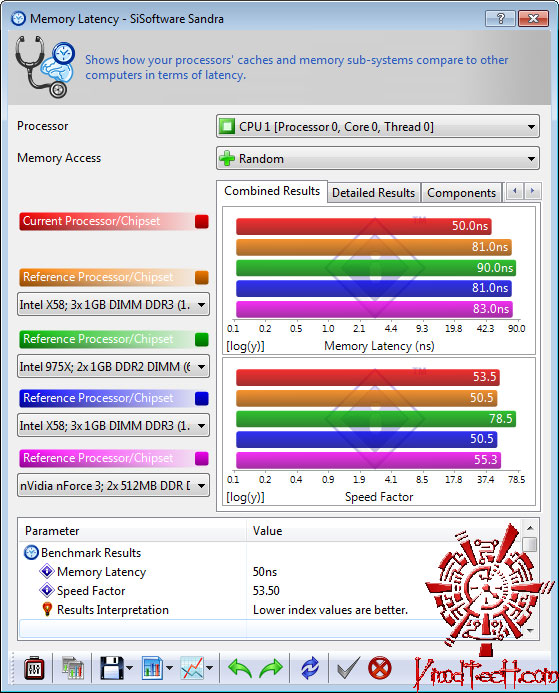
Task: Toggle the magenta Reference Processor/Chipset swatch
Action: pos(202,459)
